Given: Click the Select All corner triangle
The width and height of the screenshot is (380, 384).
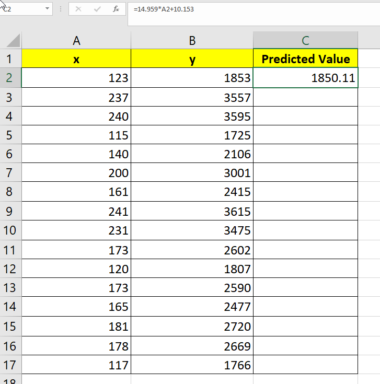Looking at the screenshot, I should pos(13,41).
